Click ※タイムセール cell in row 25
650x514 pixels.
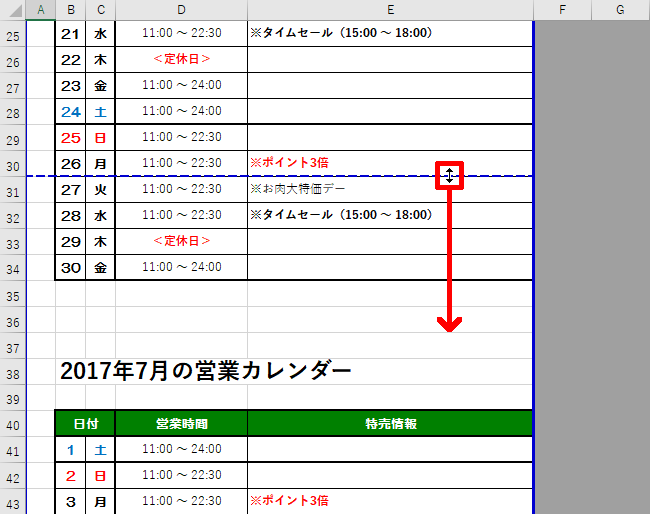pos(390,34)
